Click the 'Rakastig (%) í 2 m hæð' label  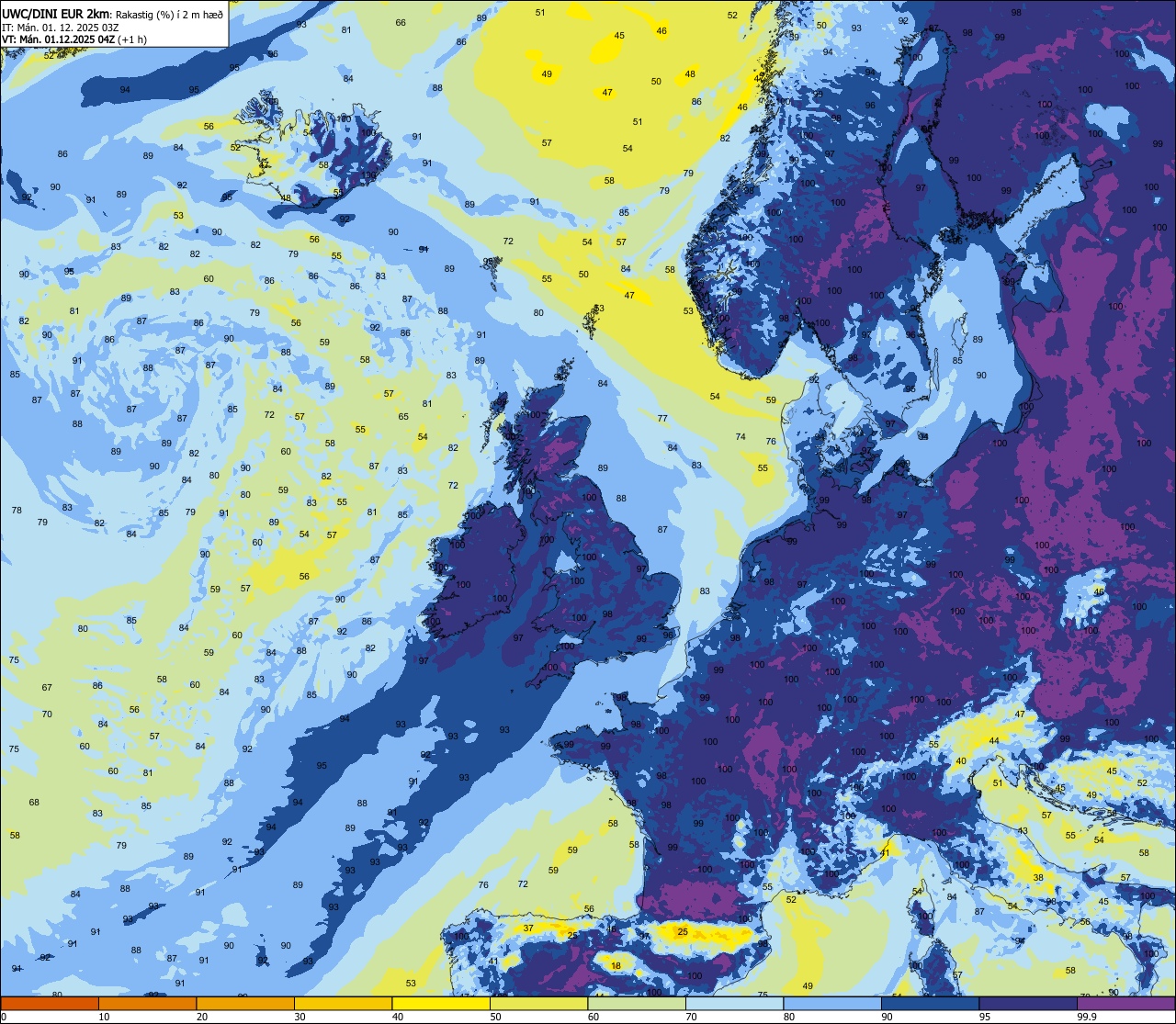coord(169,14)
